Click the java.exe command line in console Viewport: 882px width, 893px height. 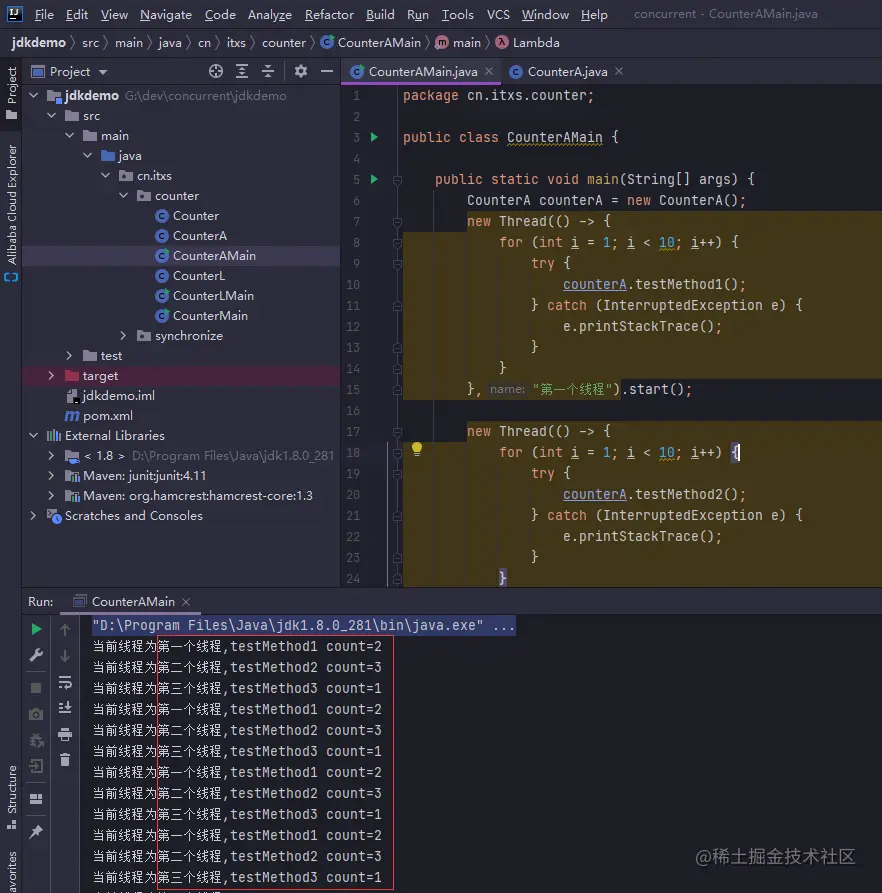(x=303, y=625)
